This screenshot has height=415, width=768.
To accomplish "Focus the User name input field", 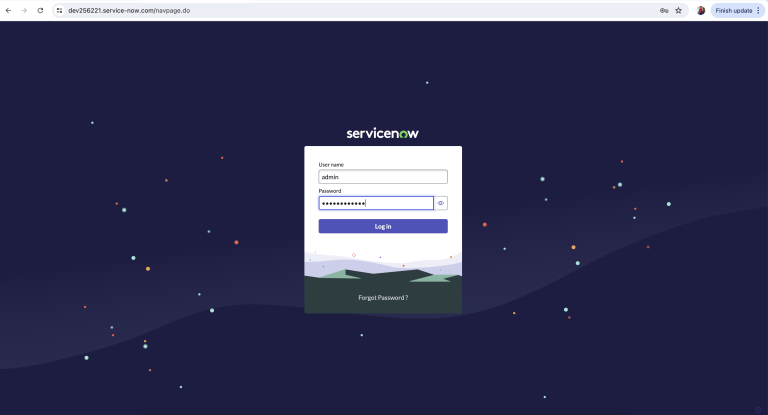I will pyautogui.click(x=382, y=177).
